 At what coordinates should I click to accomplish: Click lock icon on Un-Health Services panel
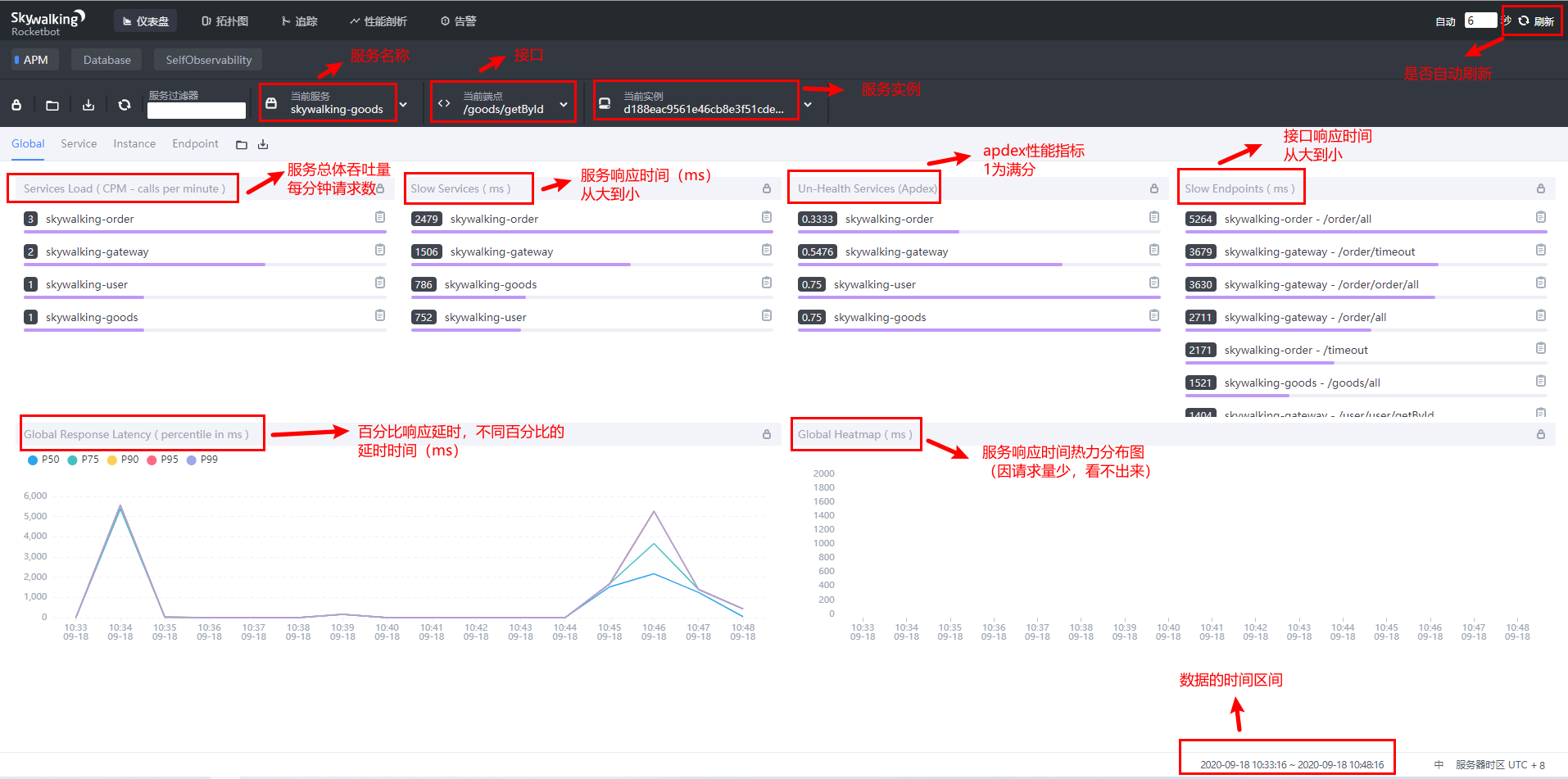point(1154,188)
